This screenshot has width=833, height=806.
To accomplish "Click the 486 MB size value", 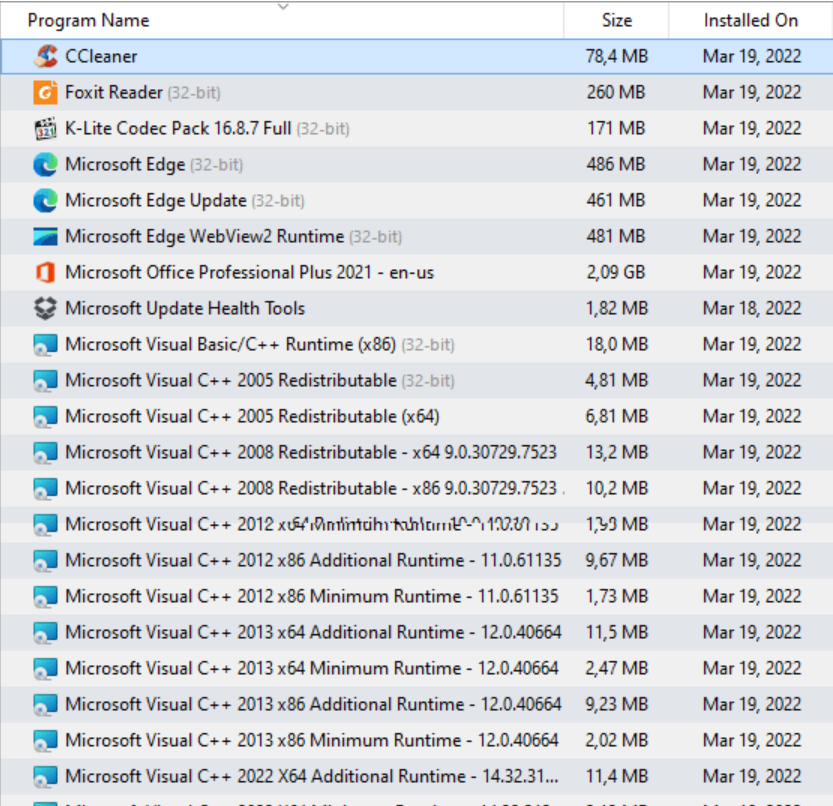I will point(616,165).
